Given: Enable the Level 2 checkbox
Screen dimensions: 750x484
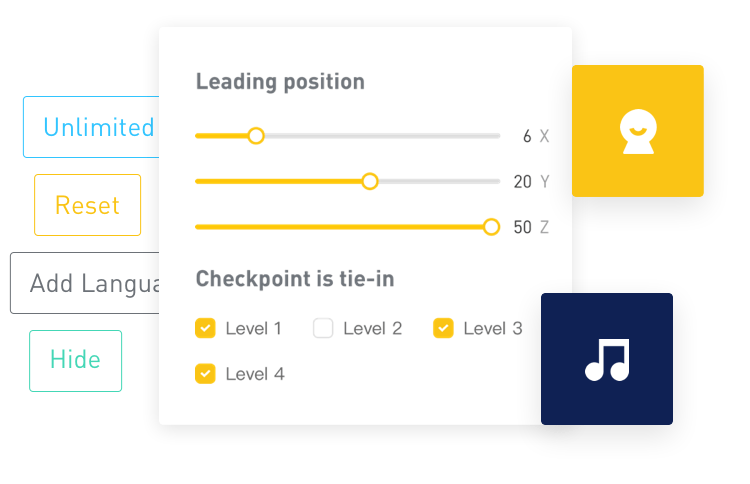Looking at the screenshot, I should click(x=323, y=328).
